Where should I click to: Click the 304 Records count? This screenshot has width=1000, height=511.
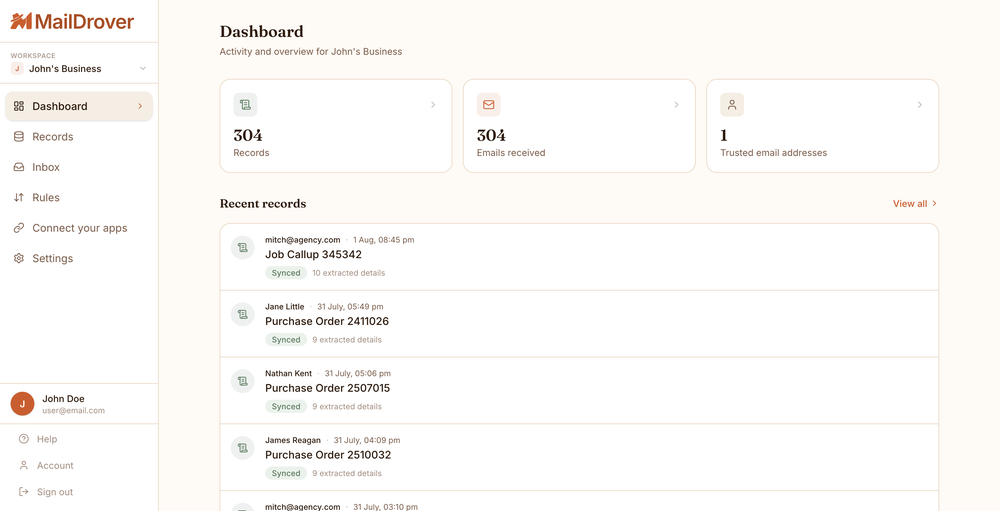tap(247, 135)
